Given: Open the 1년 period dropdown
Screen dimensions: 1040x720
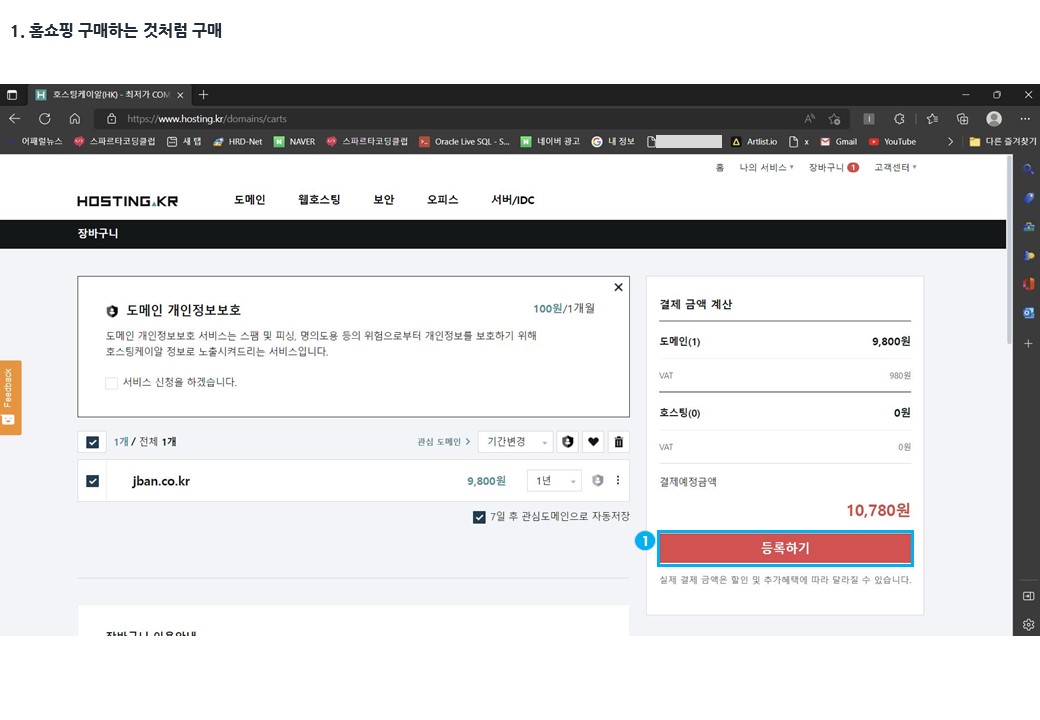Looking at the screenshot, I should click(x=554, y=481).
